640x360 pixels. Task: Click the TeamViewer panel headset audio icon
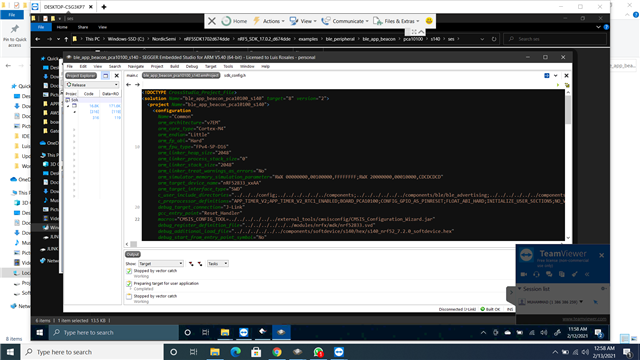pyautogui.click(x=536, y=274)
